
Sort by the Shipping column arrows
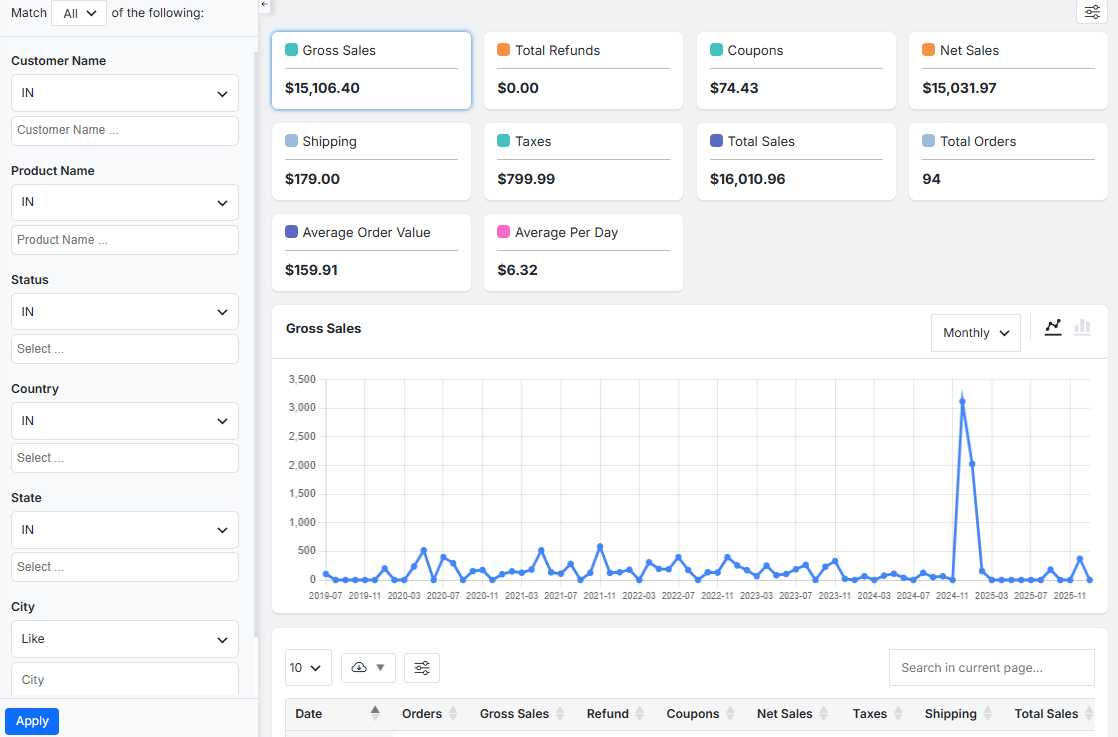(x=988, y=713)
